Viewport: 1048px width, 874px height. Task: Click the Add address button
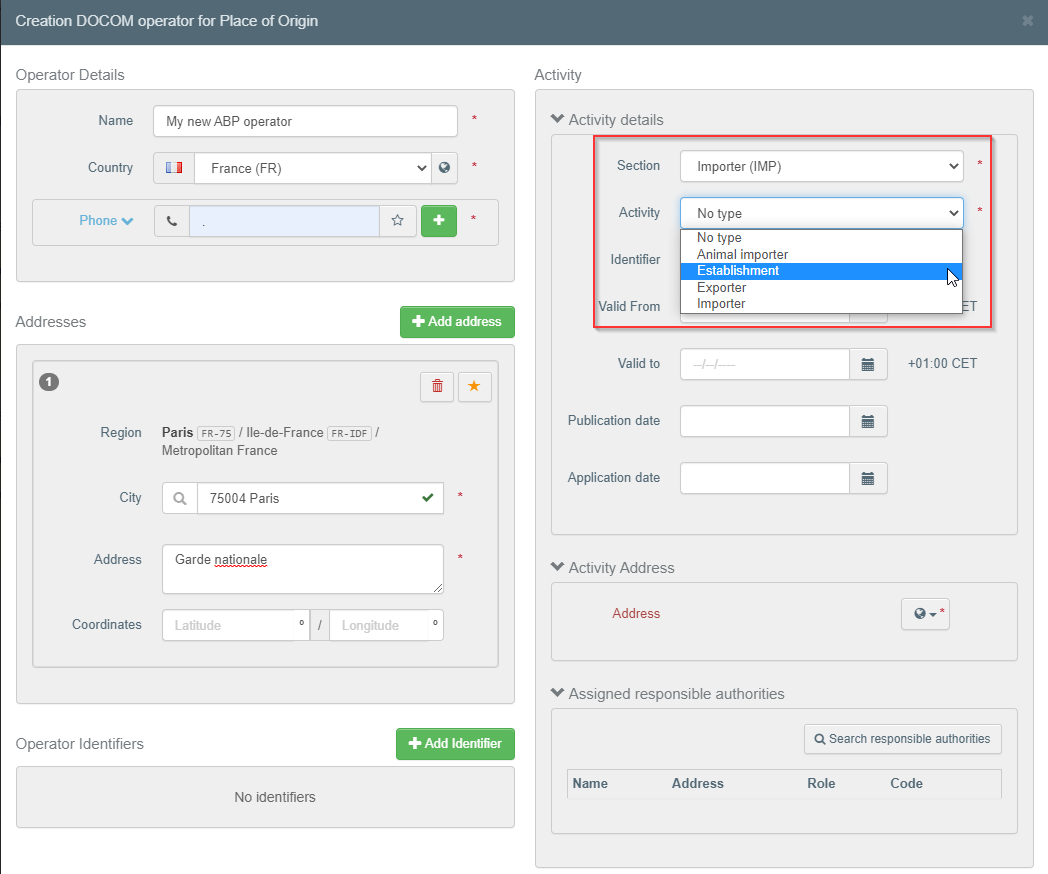457,322
